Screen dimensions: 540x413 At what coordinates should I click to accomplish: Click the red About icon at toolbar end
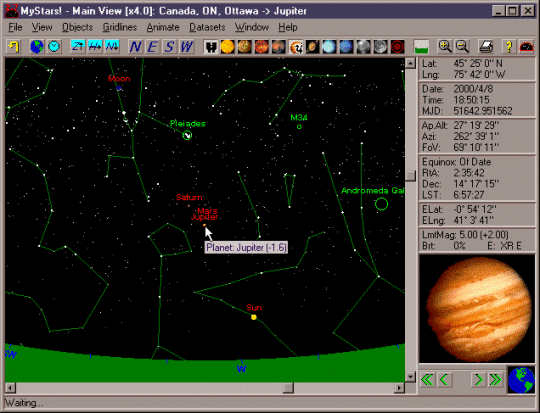tap(526, 47)
